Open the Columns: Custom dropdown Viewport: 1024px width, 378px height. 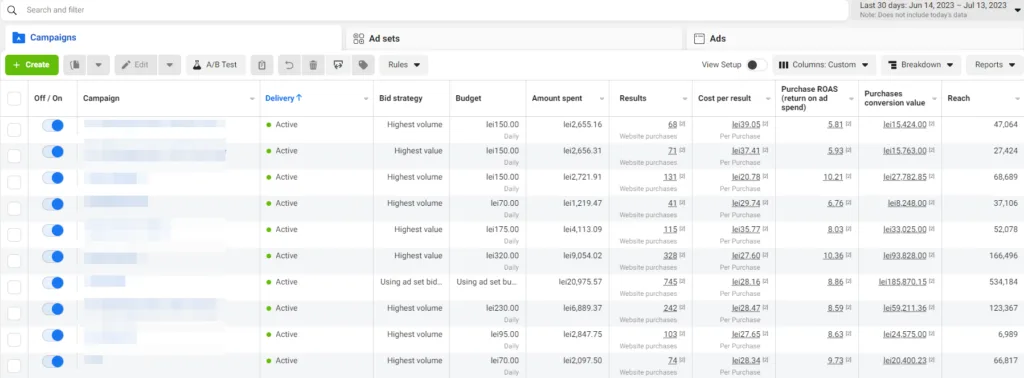pos(824,65)
